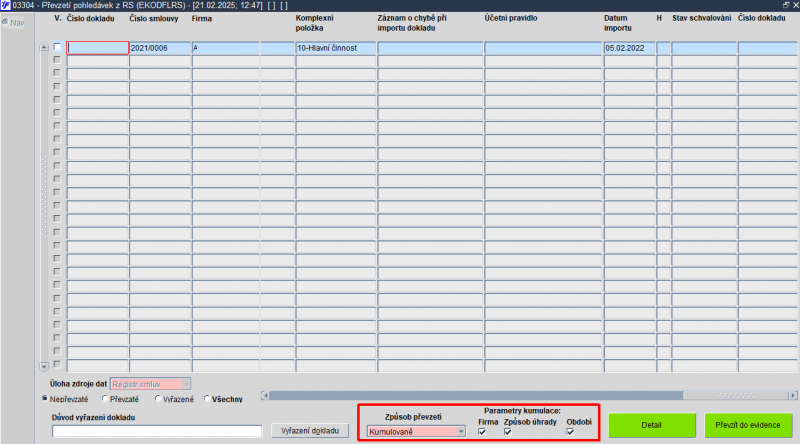Click the Převzít do evidence button
The image size is (800, 444).
pos(747,425)
